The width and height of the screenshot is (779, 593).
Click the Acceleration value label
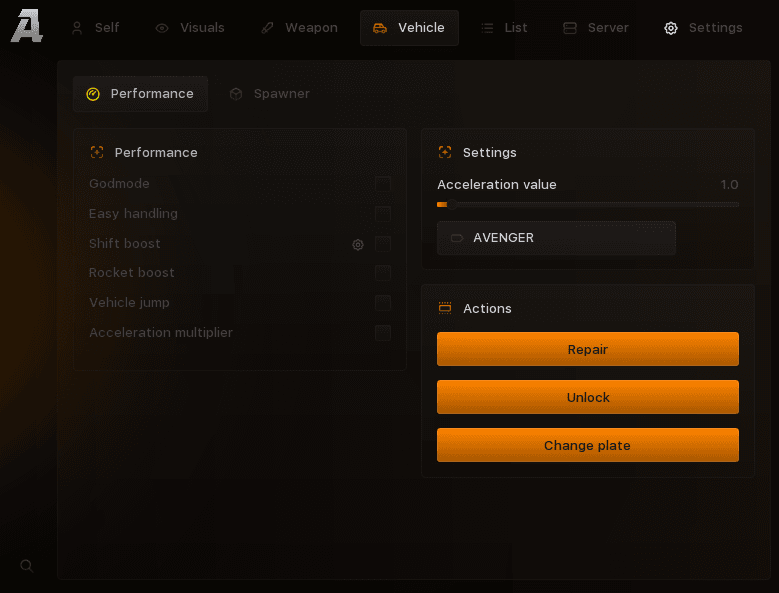(x=497, y=185)
